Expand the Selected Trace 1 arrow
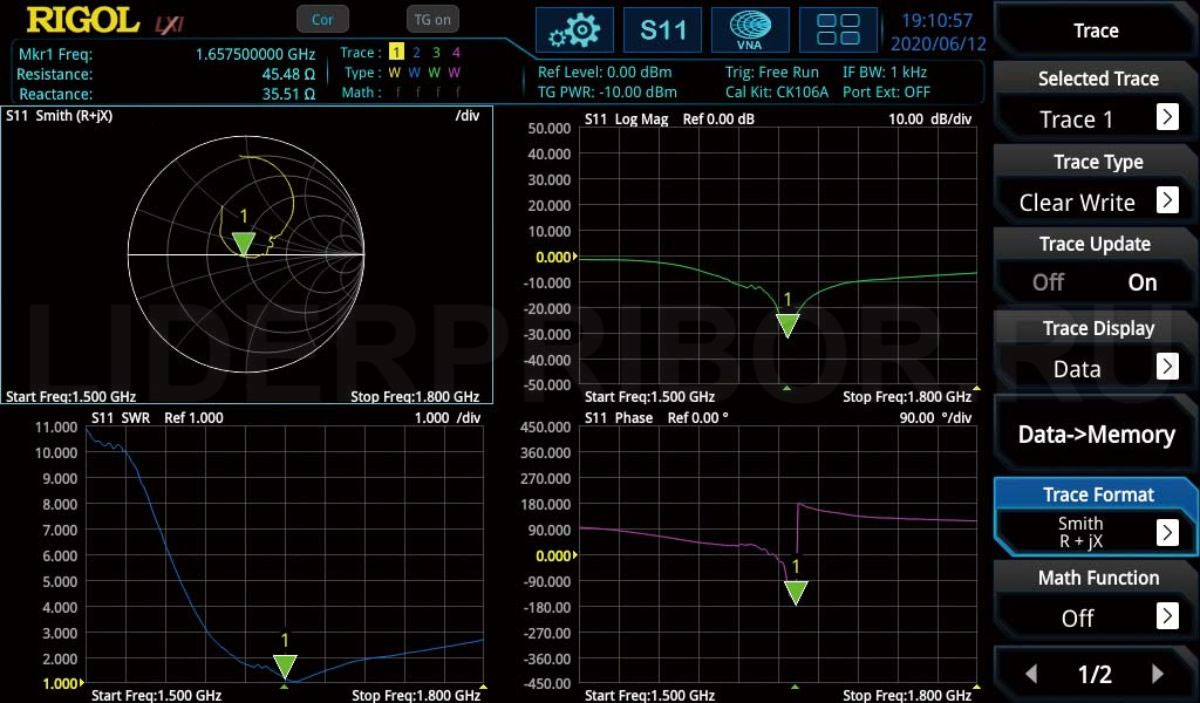Image resolution: width=1200 pixels, height=703 pixels. coord(1167,118)
